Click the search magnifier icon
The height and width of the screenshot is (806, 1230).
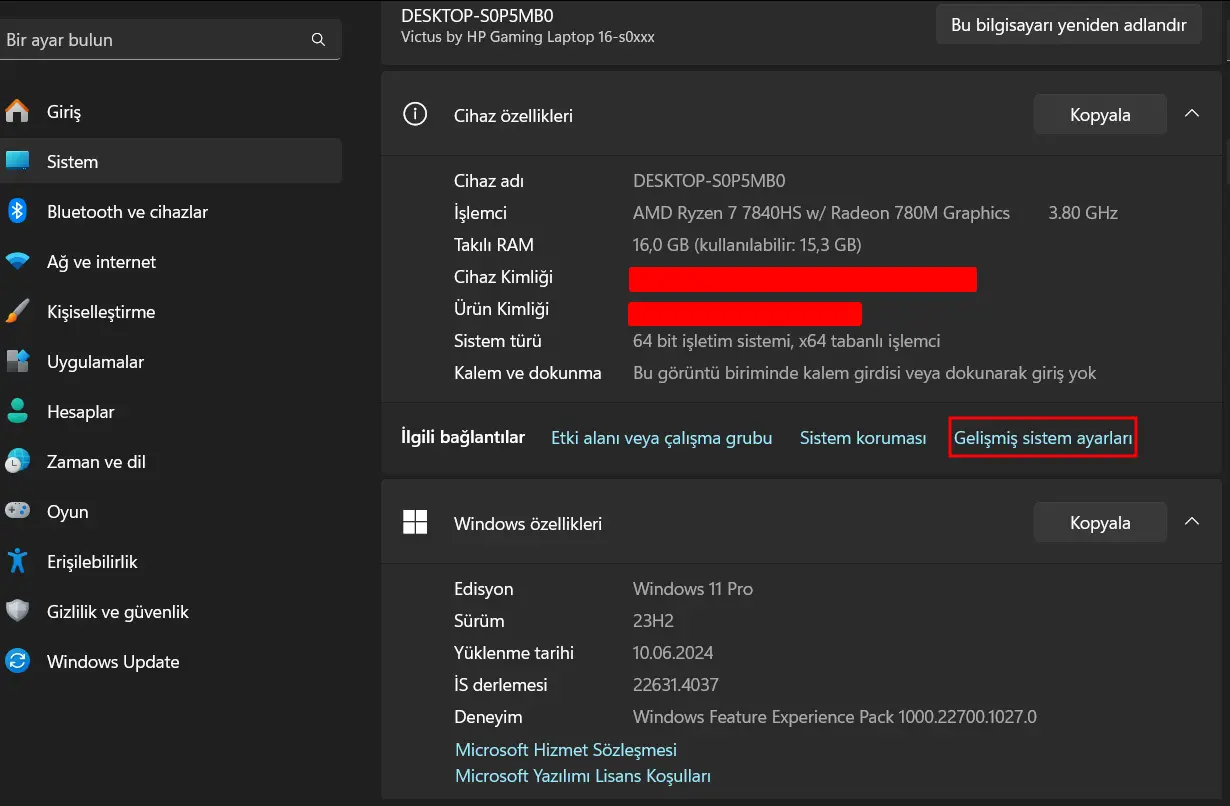(x=318, y=40)
